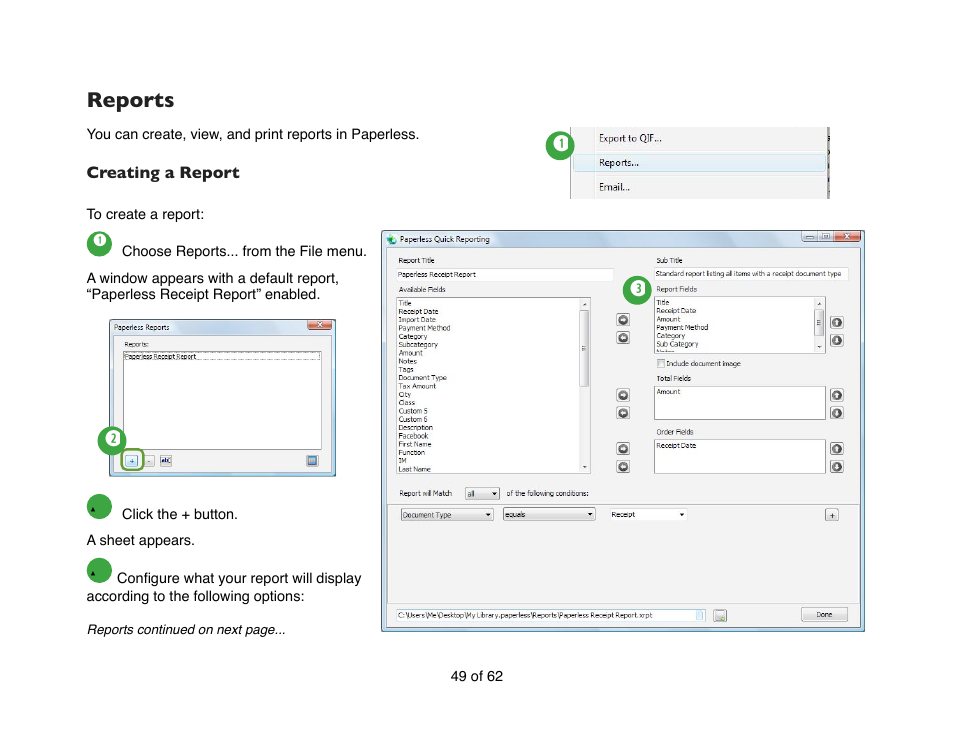954x738 pixels.
Task: Click left arrow to remove field from Report Fields
Action: point(623,338)
